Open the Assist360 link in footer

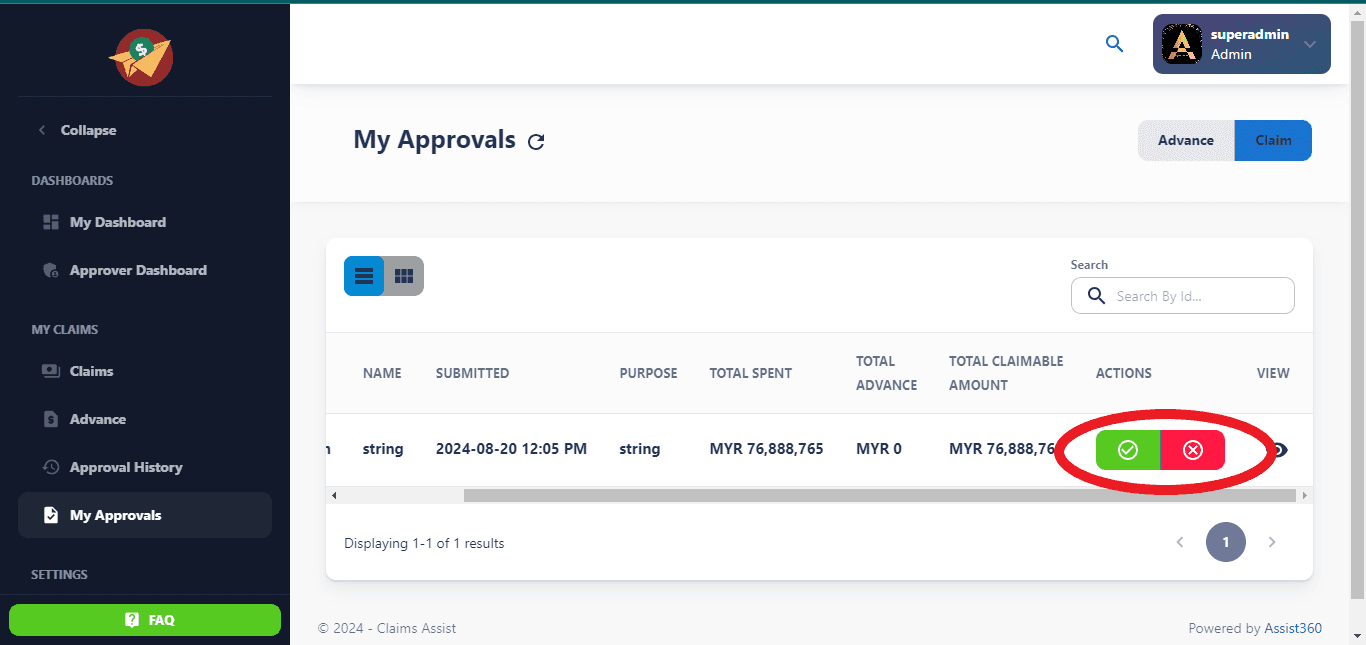pyautogui.click(x=1293, y=628)
